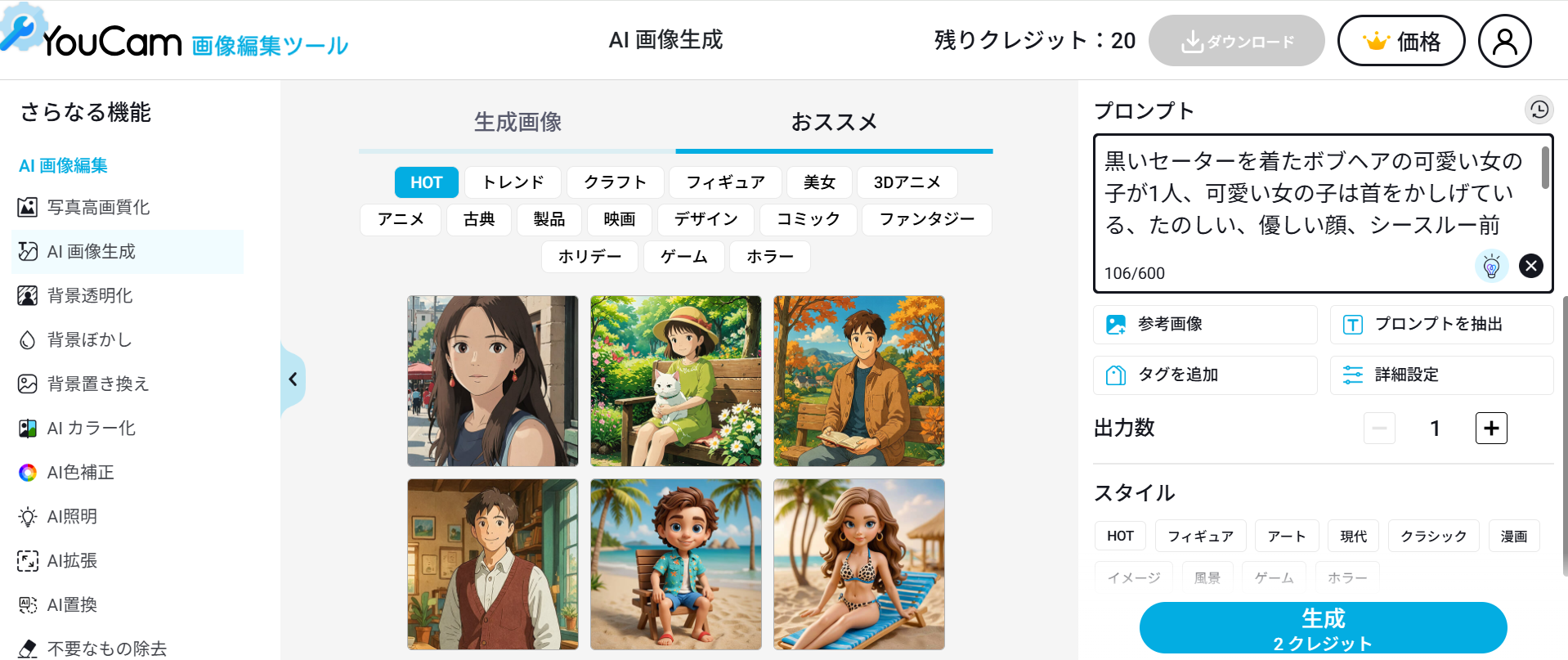
Task: Increase output count with plus button
Action: point(1491,428)
